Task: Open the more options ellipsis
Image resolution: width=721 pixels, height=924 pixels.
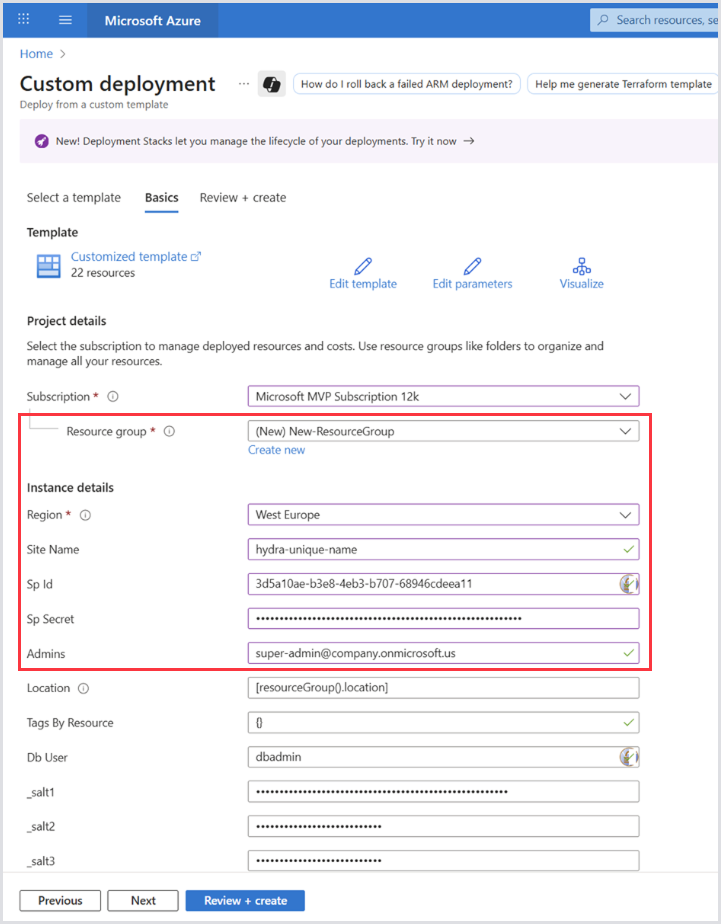Action: [x=244, y=84]
